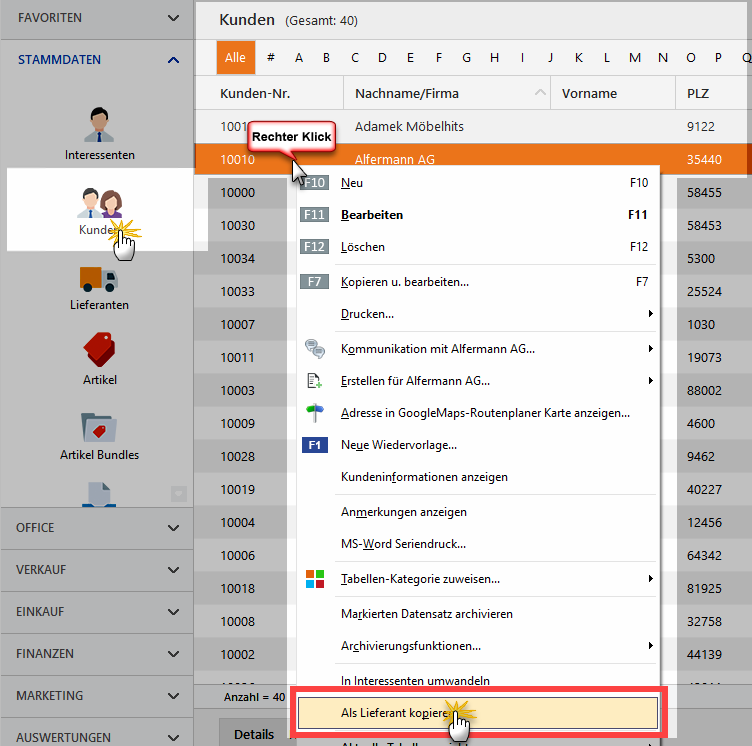Click the F11 key icon beside Bearbeiten
This screenshot has width=752, height=746.
tap(315, 214)
